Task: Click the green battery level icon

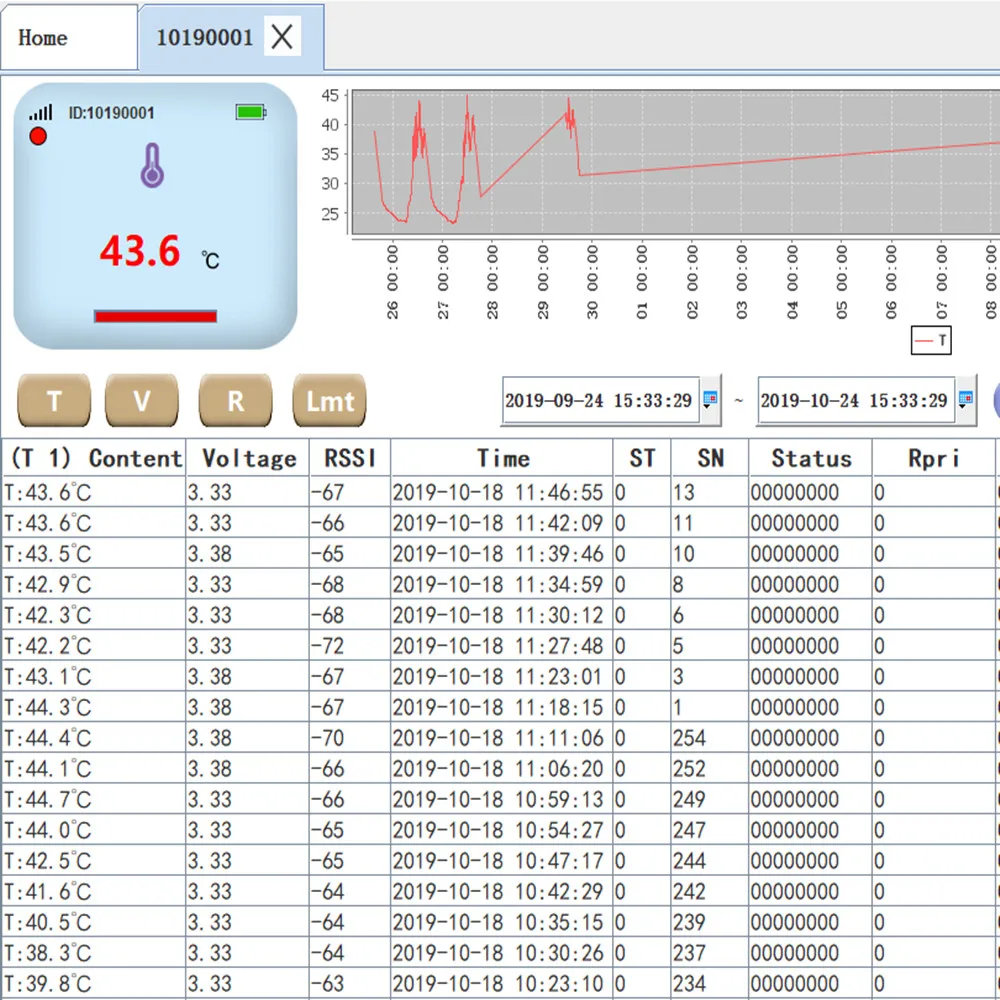Action: coord(251,112)
